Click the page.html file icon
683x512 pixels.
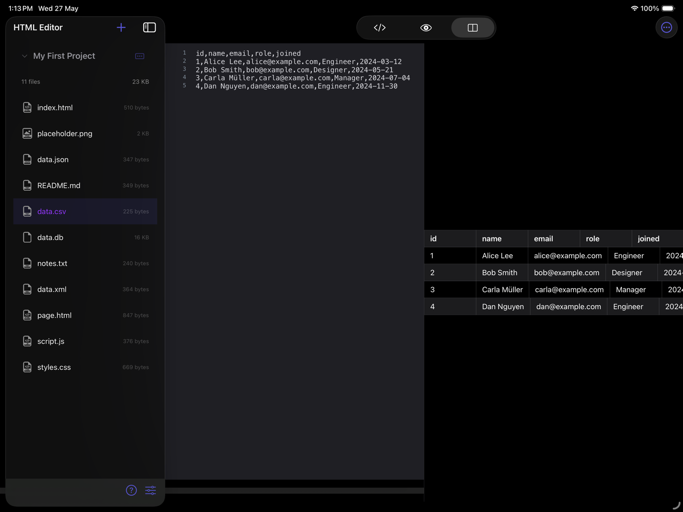(27, 315)
